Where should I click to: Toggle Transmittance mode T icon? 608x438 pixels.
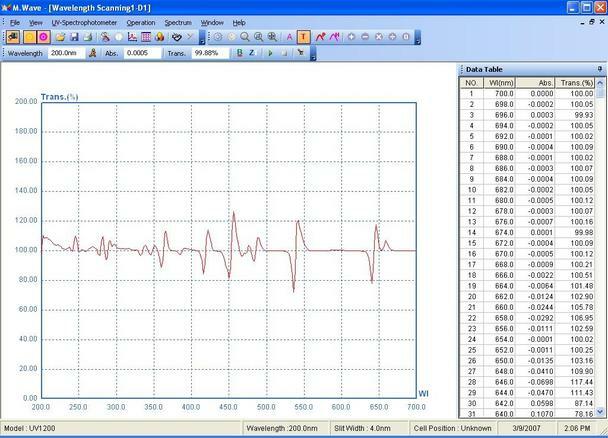303,37
